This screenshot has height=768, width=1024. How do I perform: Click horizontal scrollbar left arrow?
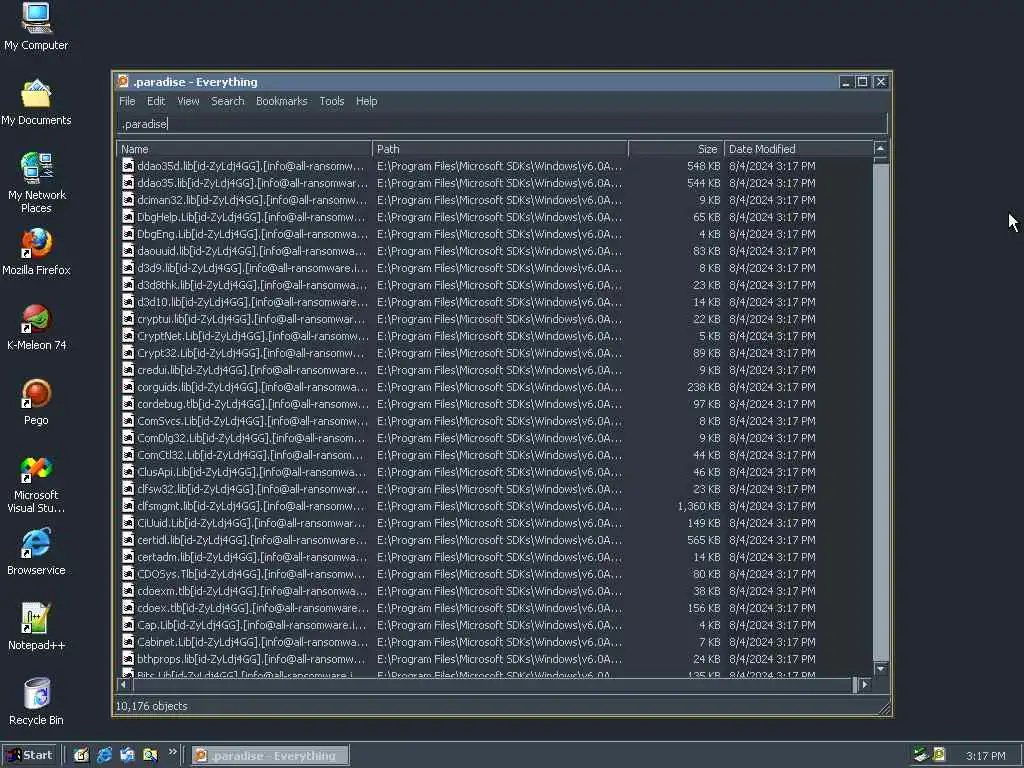tap(123, 684)
